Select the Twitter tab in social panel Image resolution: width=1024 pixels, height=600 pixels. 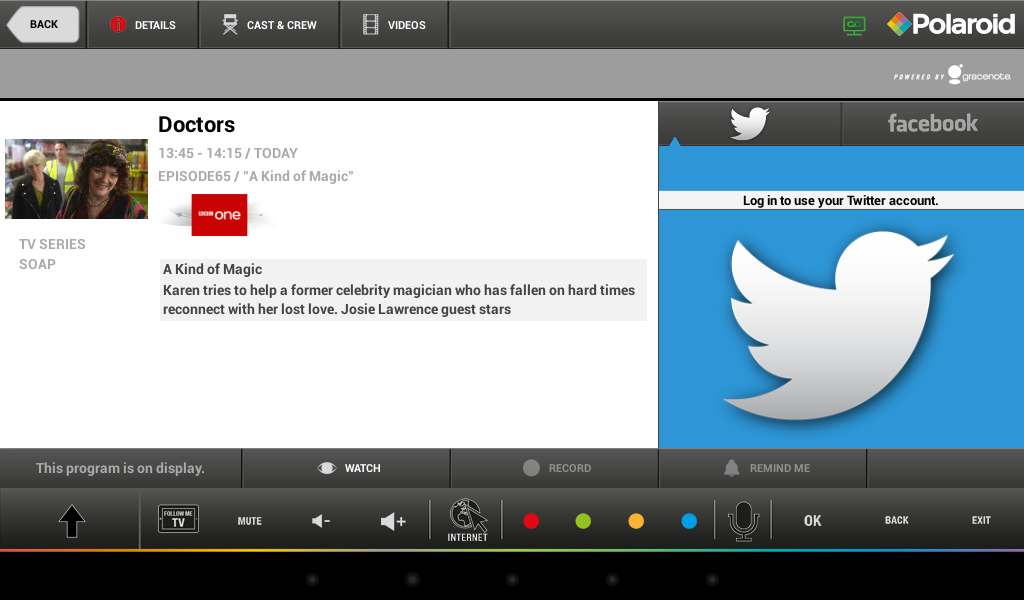[x=749, y=123]
